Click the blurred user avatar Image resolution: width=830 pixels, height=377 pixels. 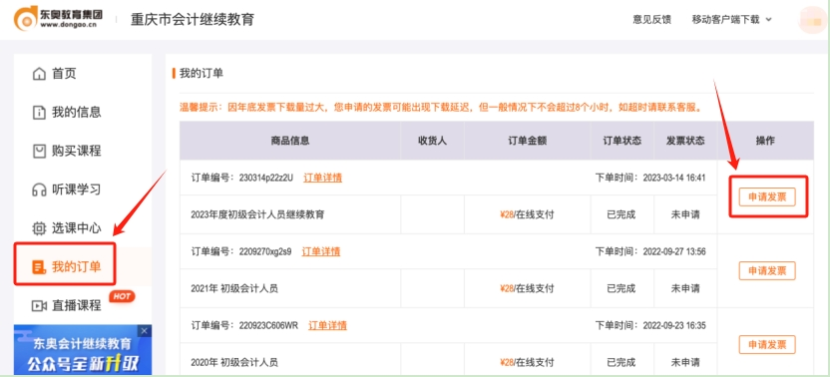click(813, 20)
